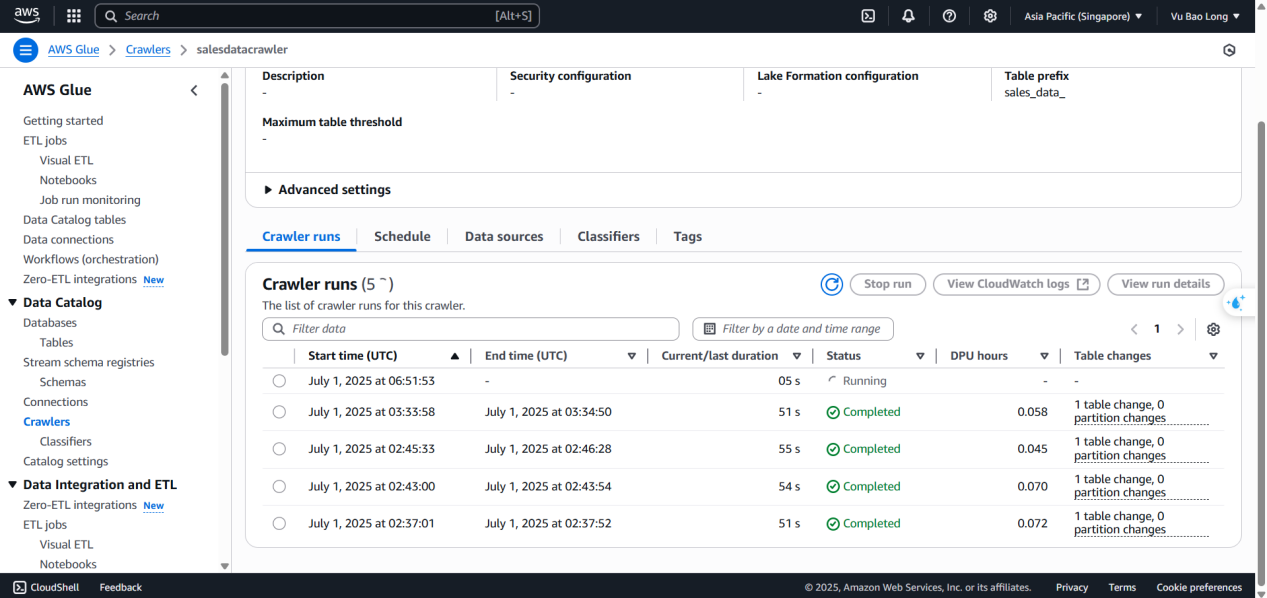Collapse the Data Catalog sidebar section
The width and height of the screenshot is (1267, 598).
point(13,302)
